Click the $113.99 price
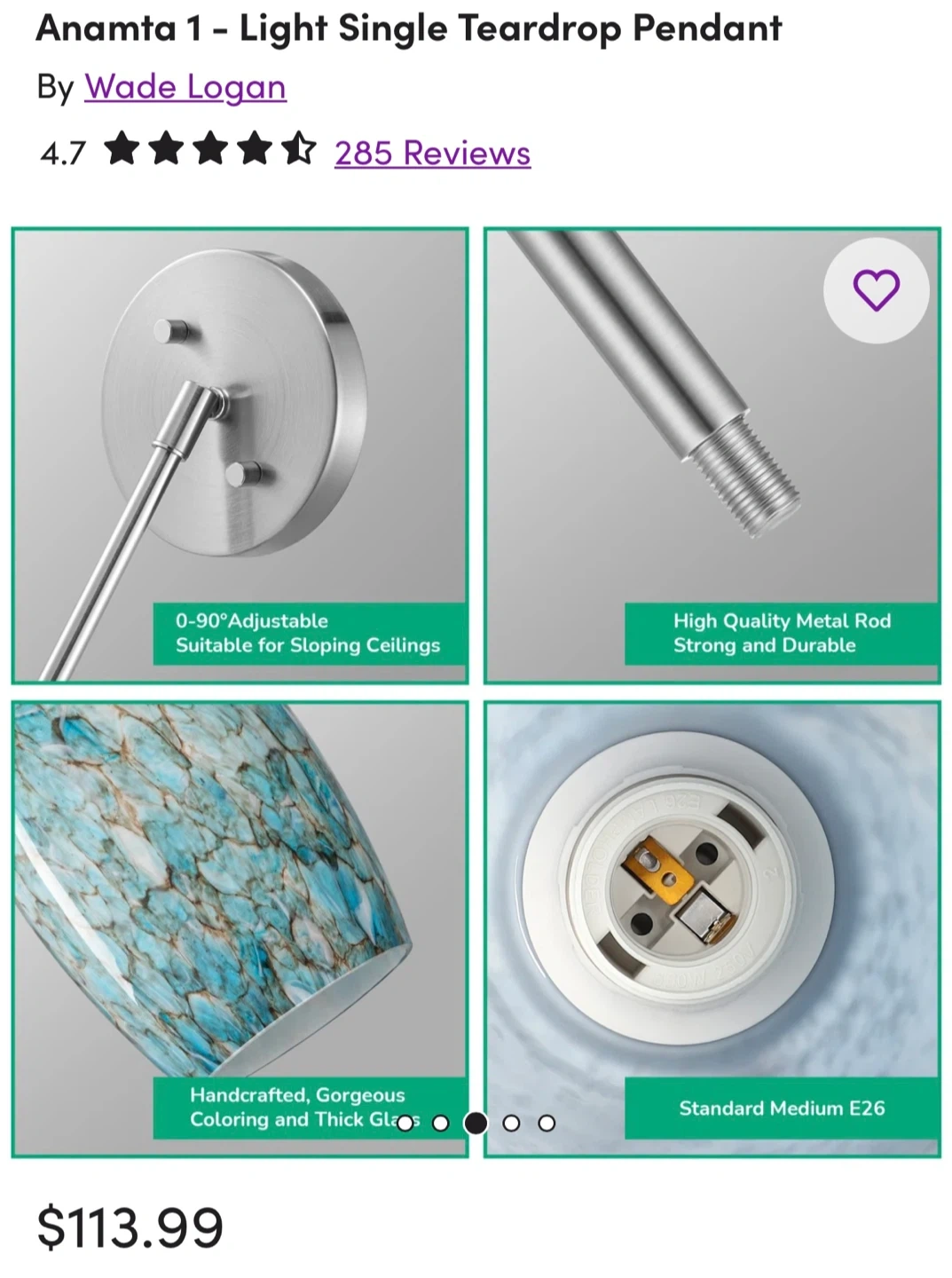 coord(130,1227)
